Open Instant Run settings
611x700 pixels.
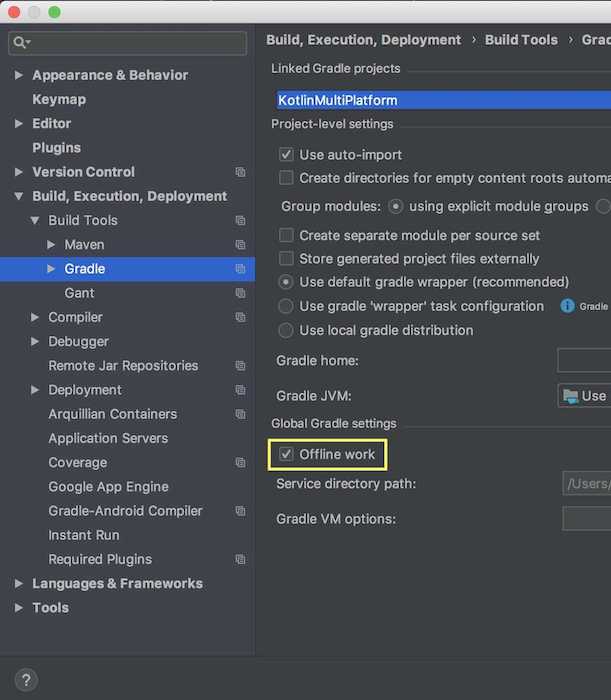click(84, 535)
